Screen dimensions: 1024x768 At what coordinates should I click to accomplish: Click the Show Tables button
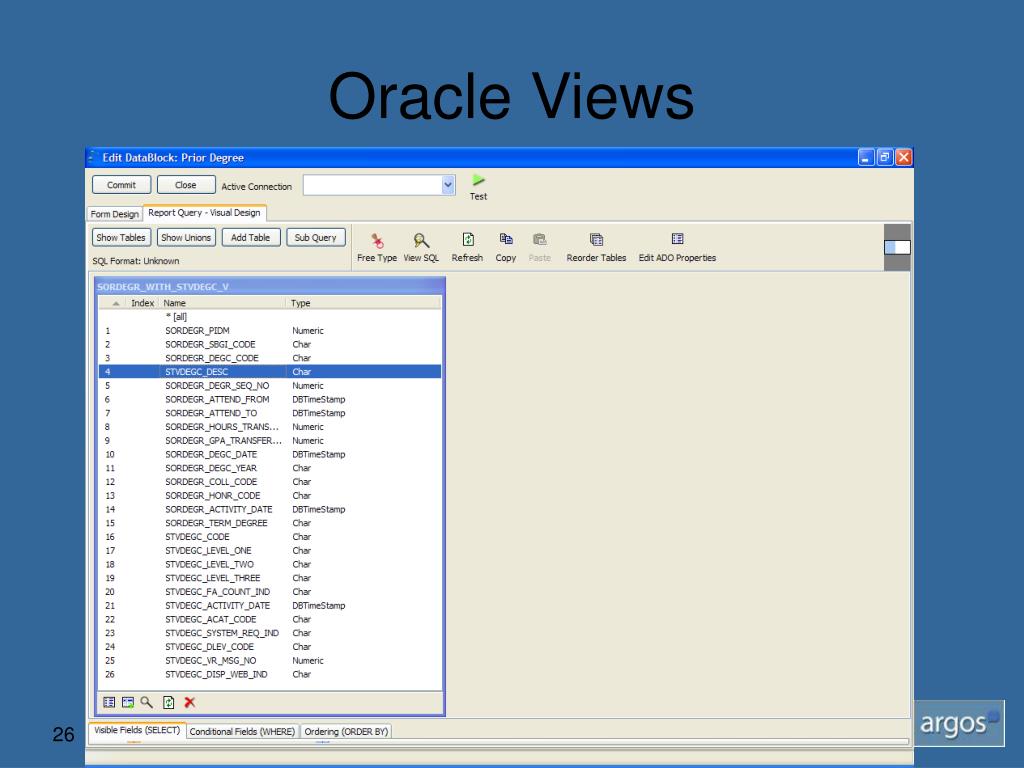click(x=121, y=238)
